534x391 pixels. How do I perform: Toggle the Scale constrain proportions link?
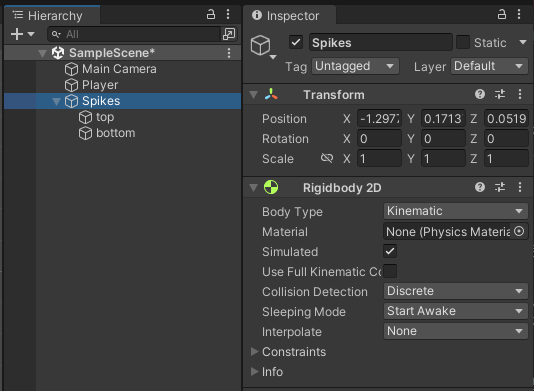pyautogui.click(x=327, y=158)
